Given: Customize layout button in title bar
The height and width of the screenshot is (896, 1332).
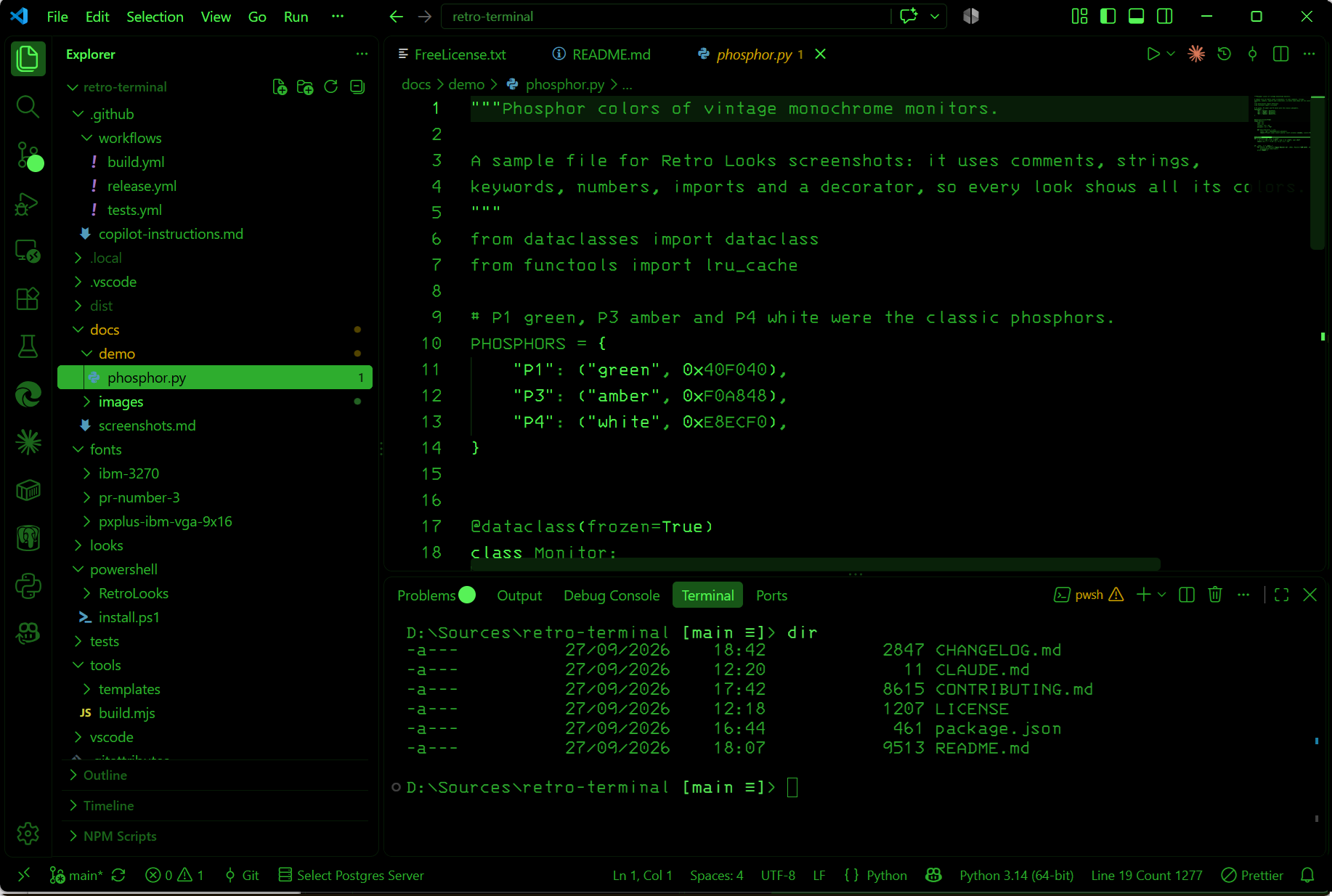Looking at the screenshot, I should pos(1080,17).
